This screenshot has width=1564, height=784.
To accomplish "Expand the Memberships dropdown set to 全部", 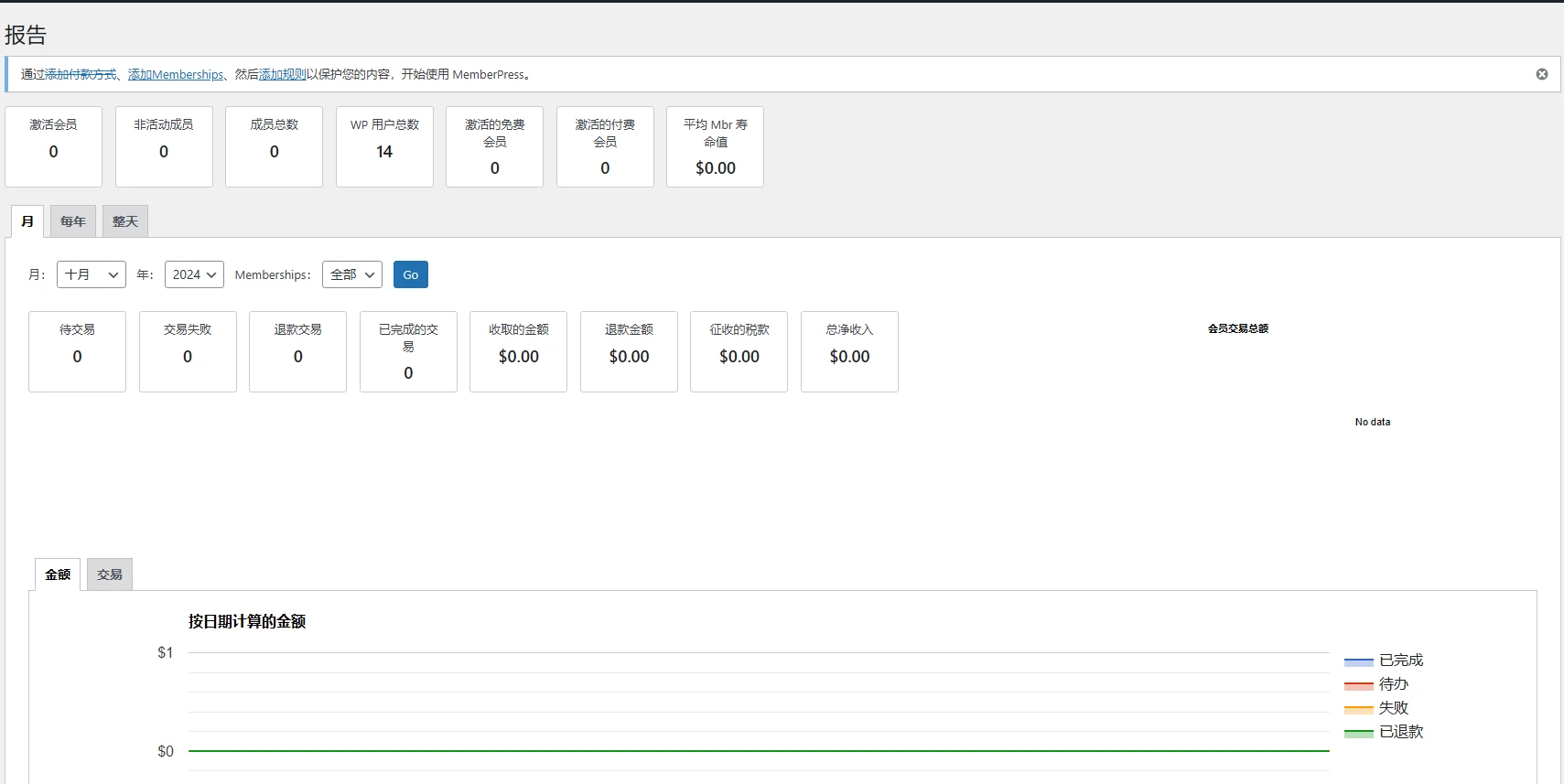I will pos(352,274).
